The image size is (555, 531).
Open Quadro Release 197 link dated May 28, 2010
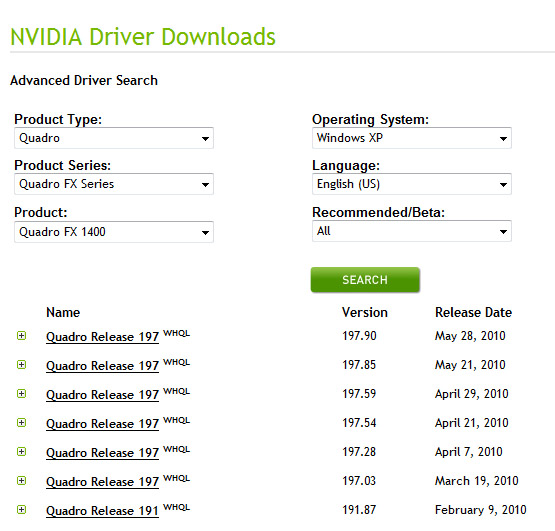(102, 337)
